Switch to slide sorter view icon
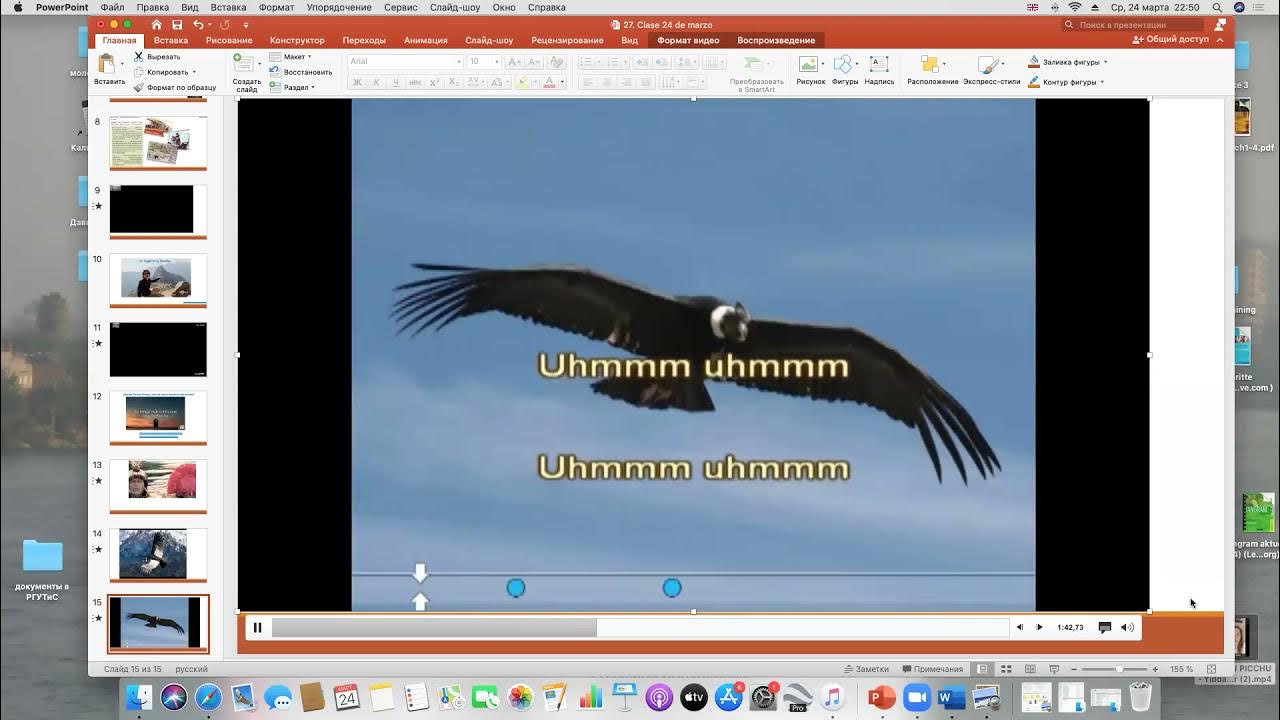 point(1006,669)
